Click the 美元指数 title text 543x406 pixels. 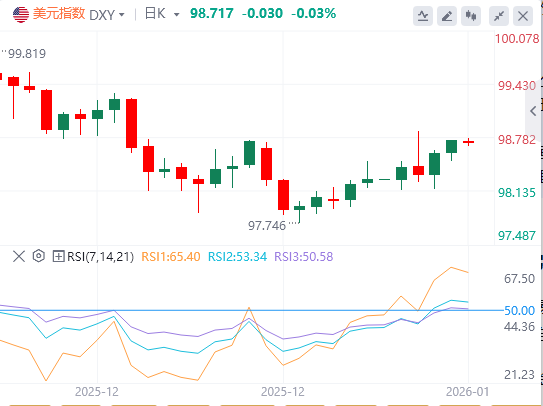(x=59, y=14)
